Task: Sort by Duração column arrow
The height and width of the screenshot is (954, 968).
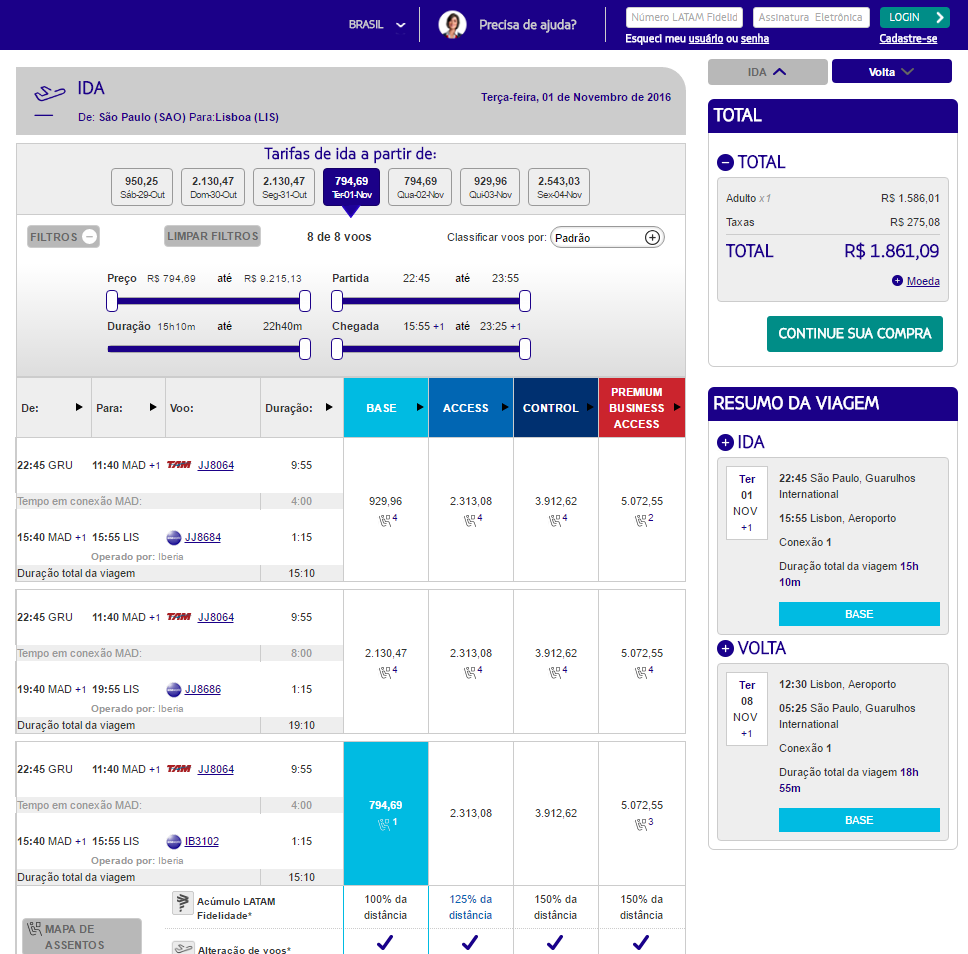Action: pyautogui.click(x=329, y=407)
